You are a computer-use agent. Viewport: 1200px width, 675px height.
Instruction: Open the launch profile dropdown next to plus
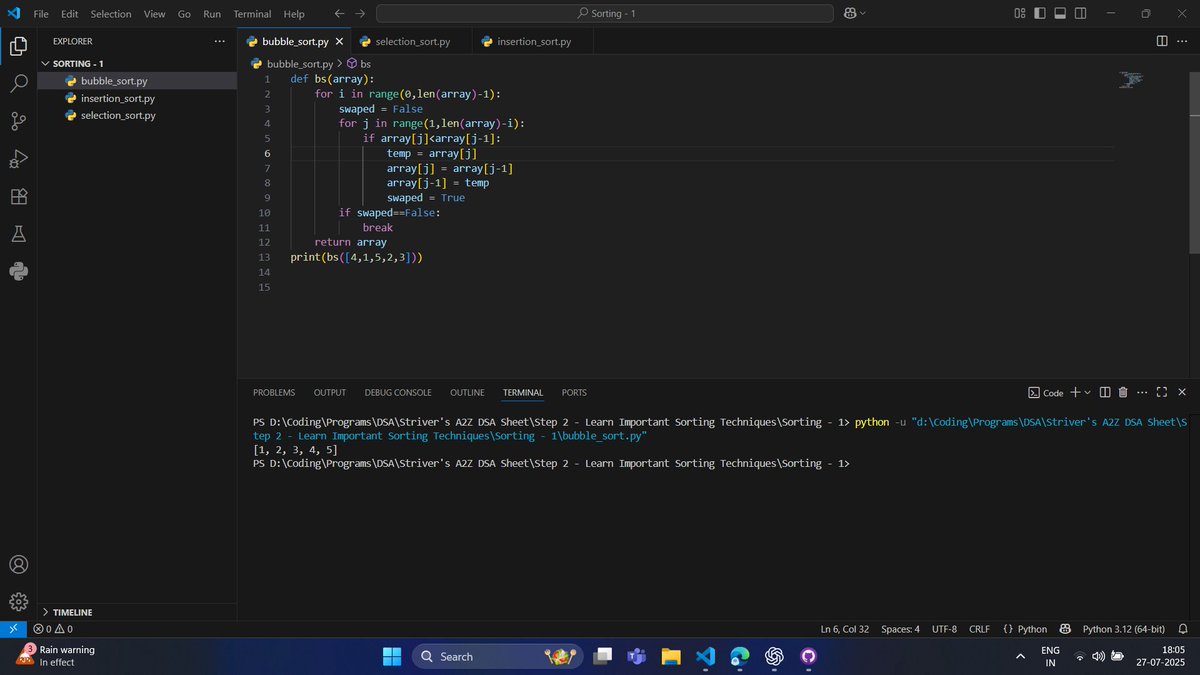coord(1088,392)
